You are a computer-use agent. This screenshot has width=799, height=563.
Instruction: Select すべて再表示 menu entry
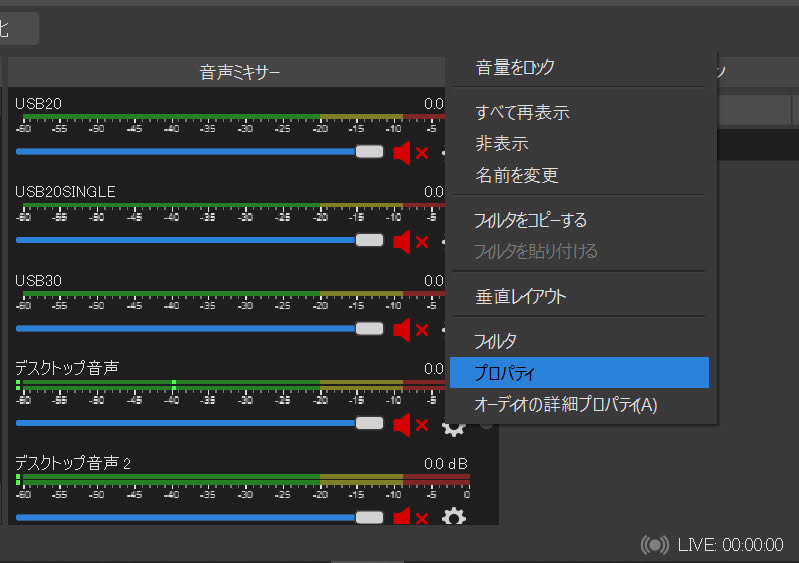(579, 113)
